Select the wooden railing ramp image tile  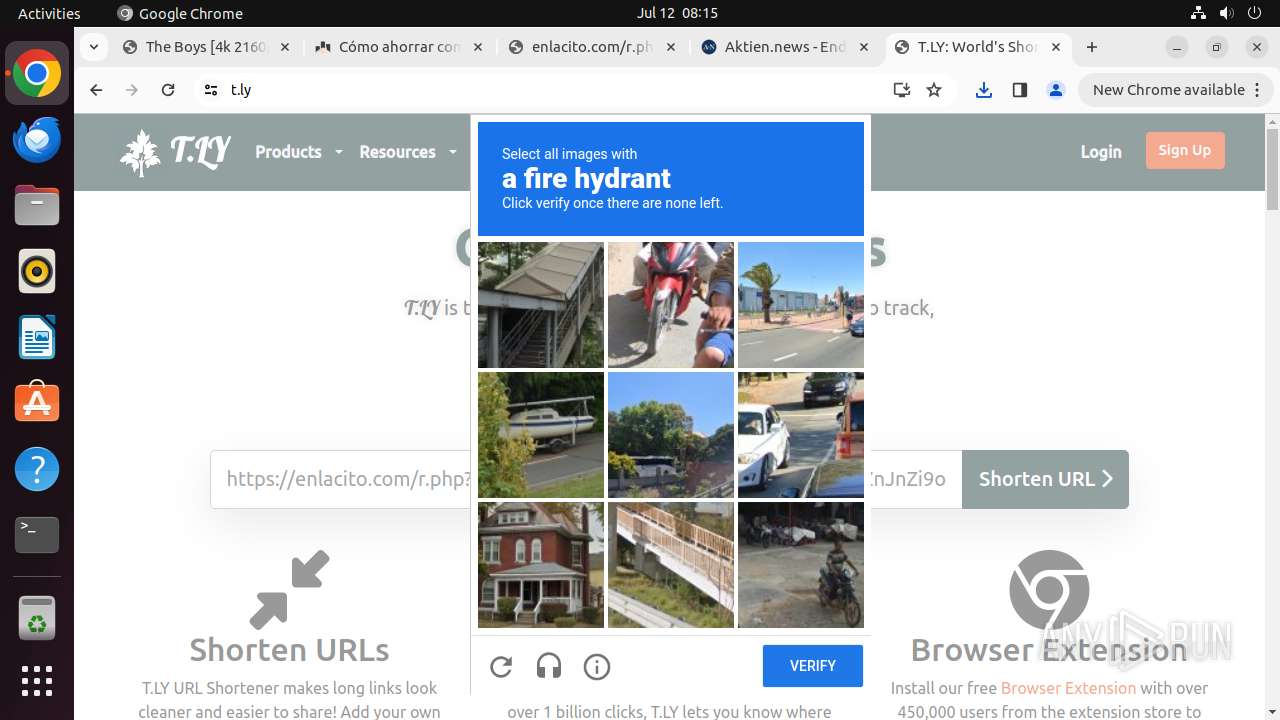[671, 565]
